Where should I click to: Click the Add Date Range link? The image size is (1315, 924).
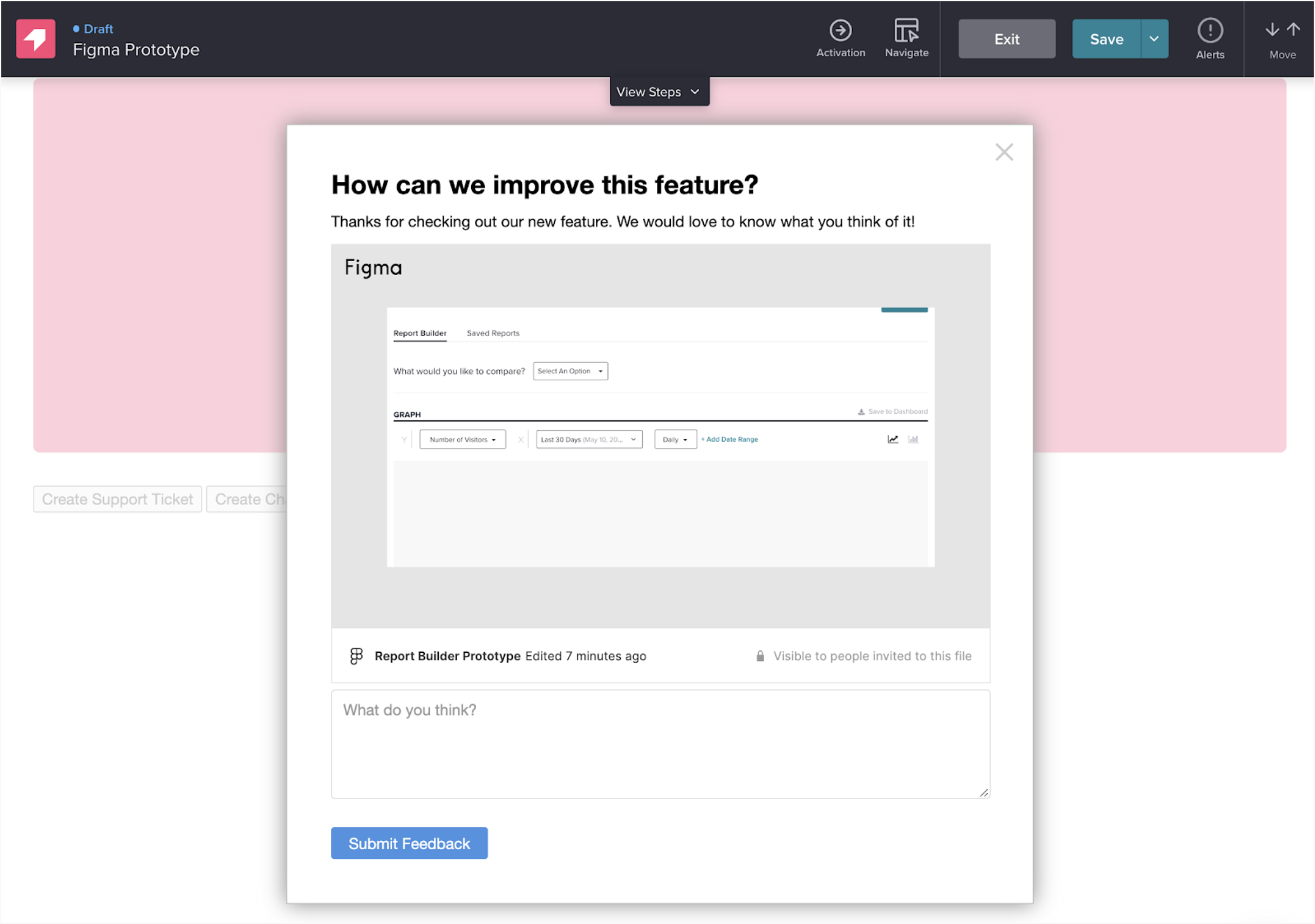[x=730, y=439]
